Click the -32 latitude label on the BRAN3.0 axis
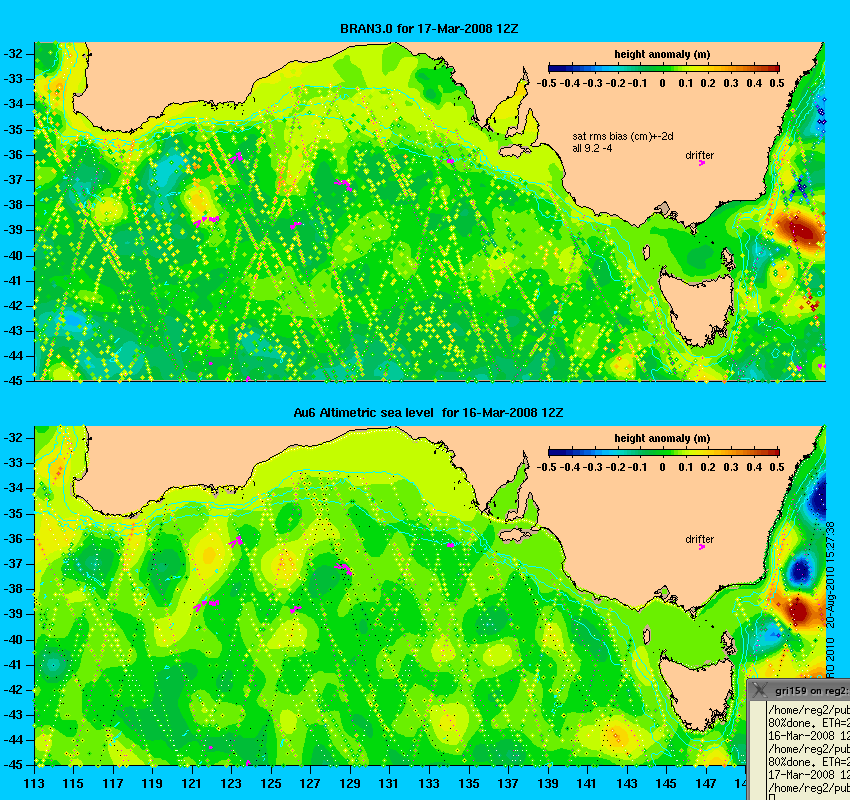 [x=13, y=54]
